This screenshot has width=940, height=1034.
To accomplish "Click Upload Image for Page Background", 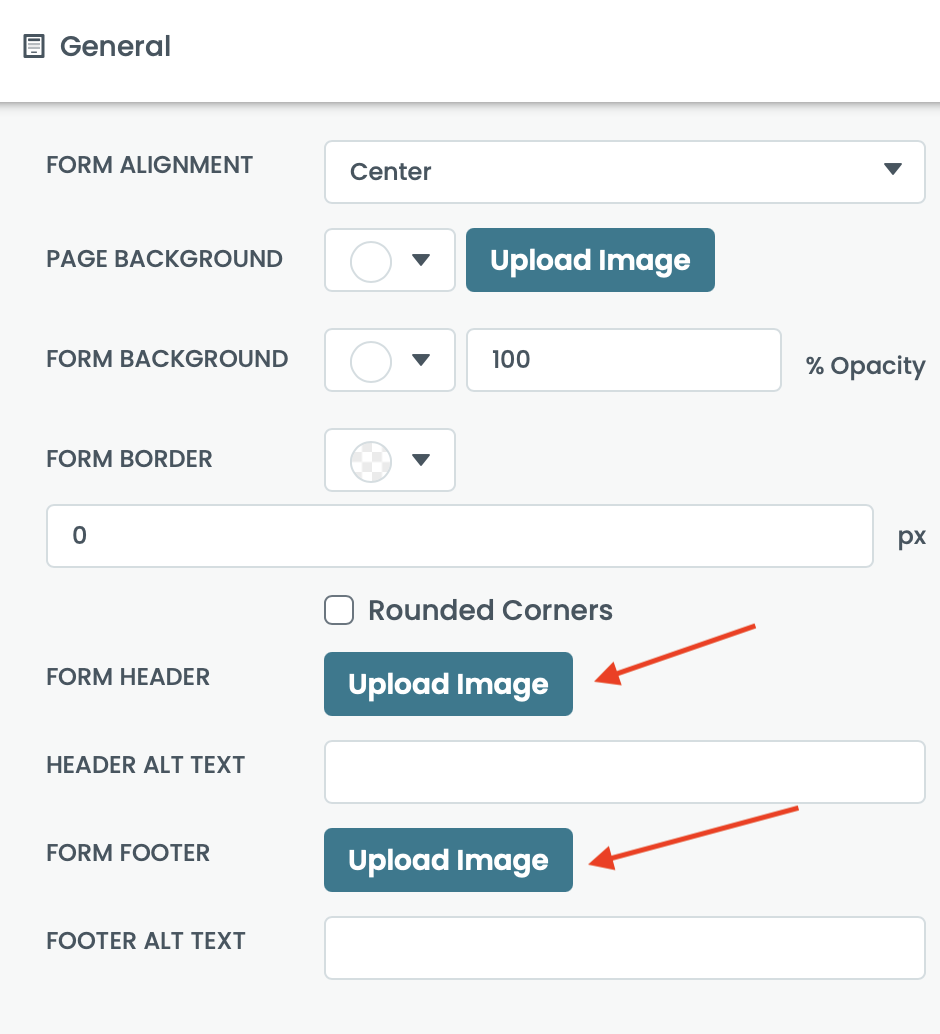I will click(590, 260).
